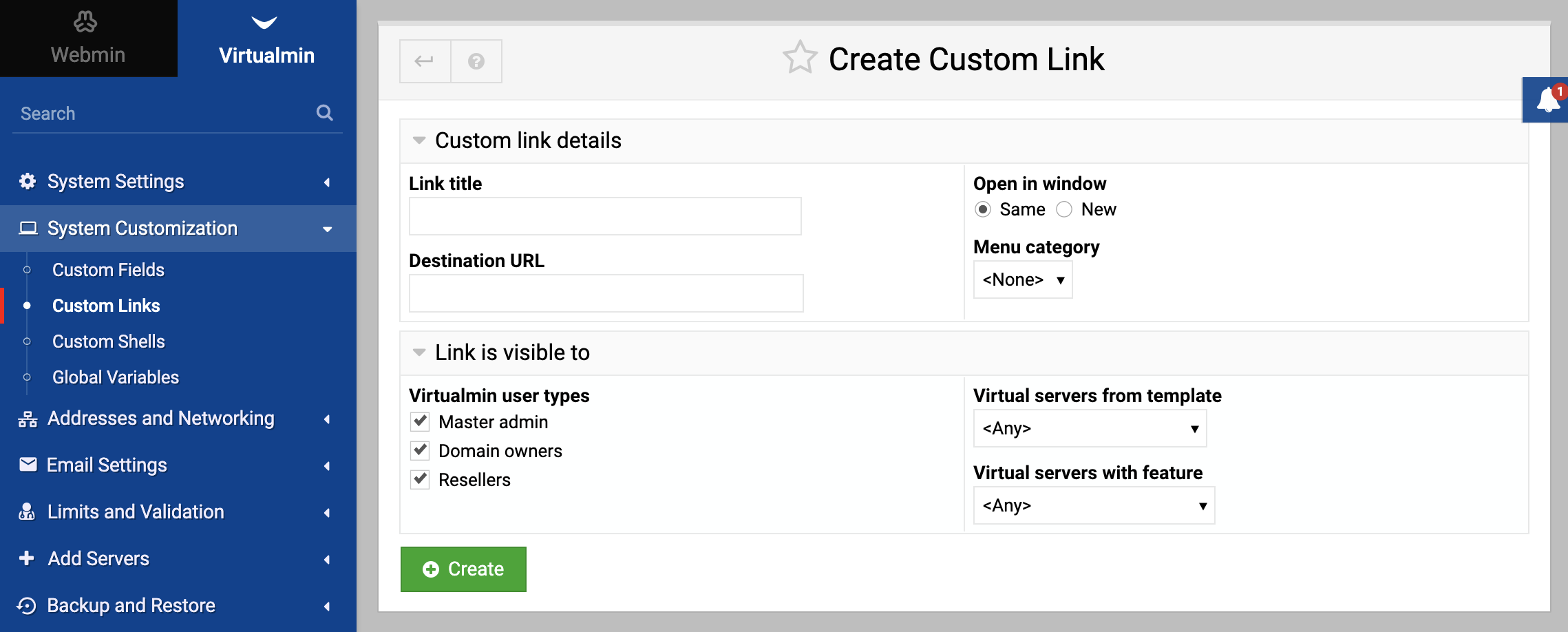Screen dimensions: 1568x632
Task: Switch to the Webmin tab
Action: click(x=89, y=39)
